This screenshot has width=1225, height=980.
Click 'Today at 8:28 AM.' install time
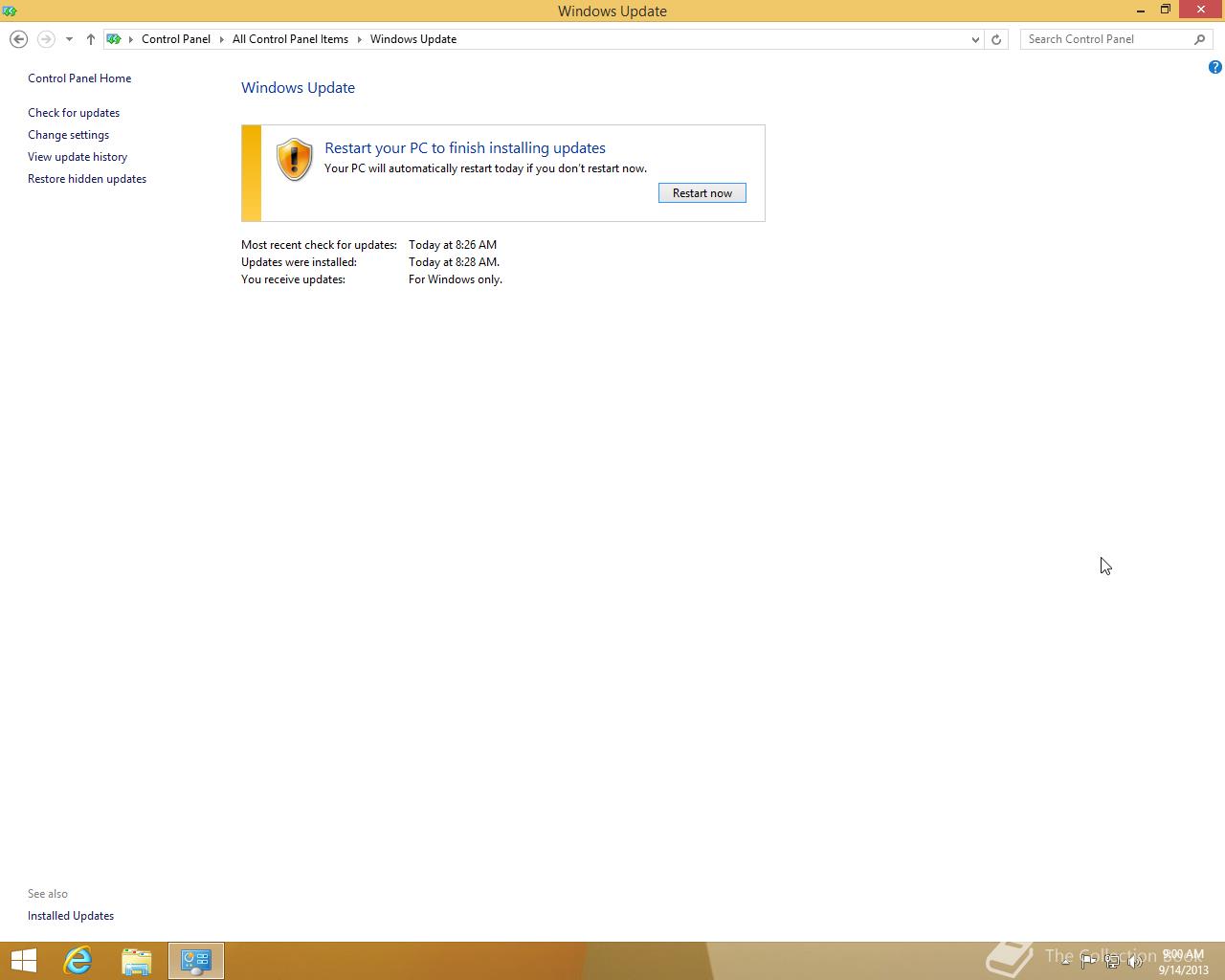tap(454, 262)
